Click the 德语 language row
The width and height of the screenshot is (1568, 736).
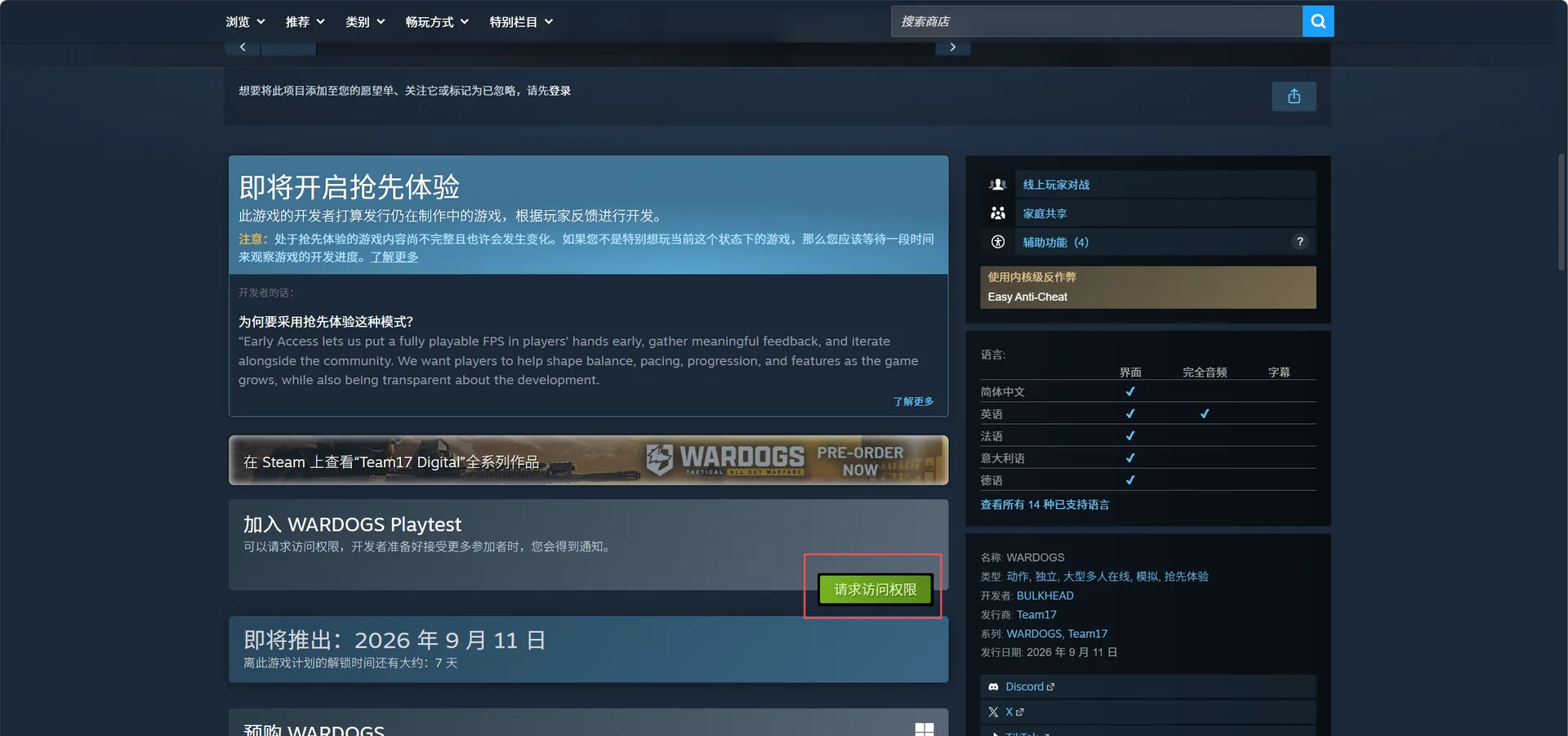click(x=1147, y=480)
